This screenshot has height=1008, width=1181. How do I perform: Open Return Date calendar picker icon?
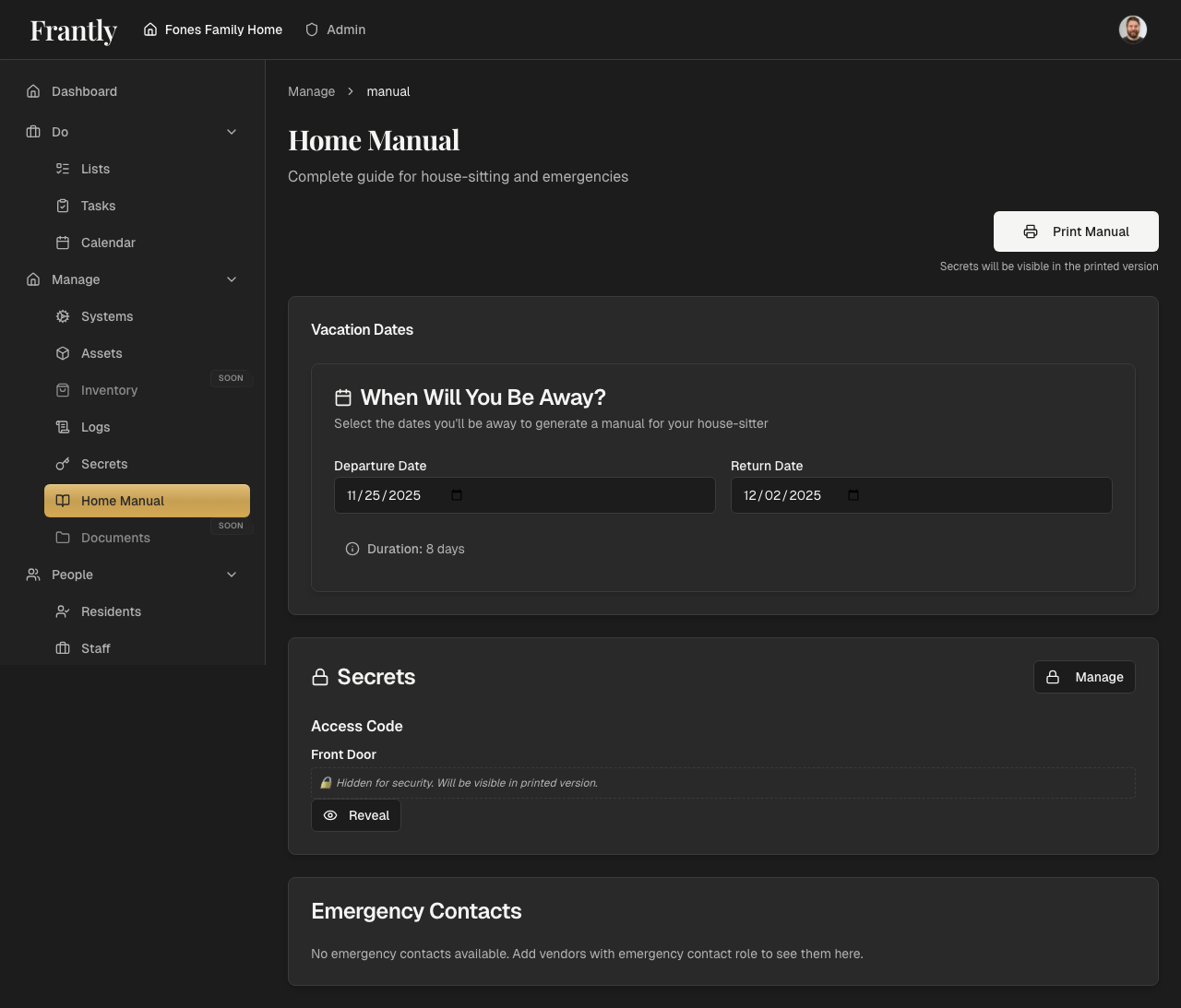point(853,495)
